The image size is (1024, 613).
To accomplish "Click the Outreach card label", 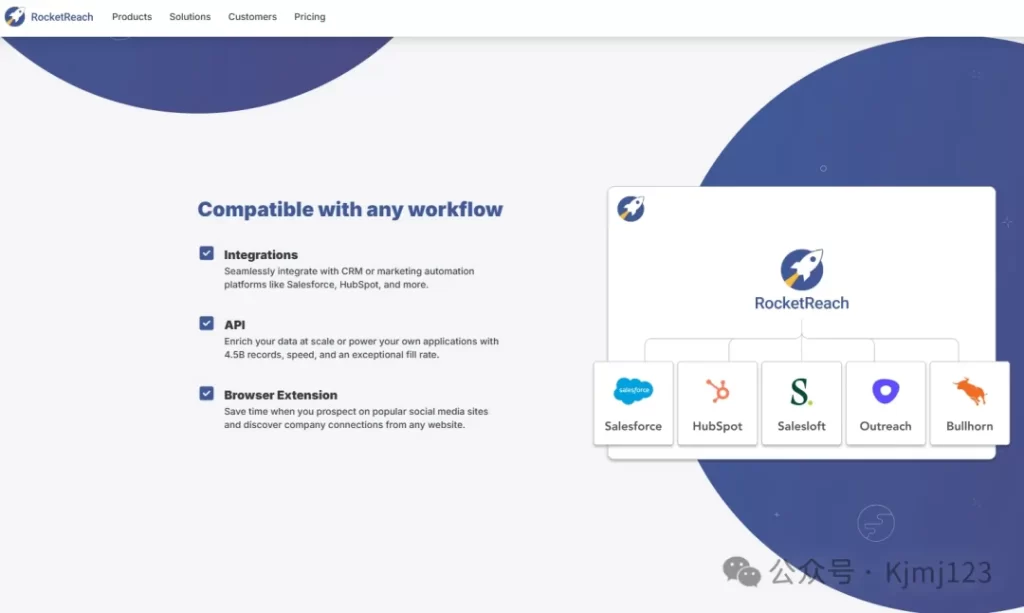I will (886, 426).
